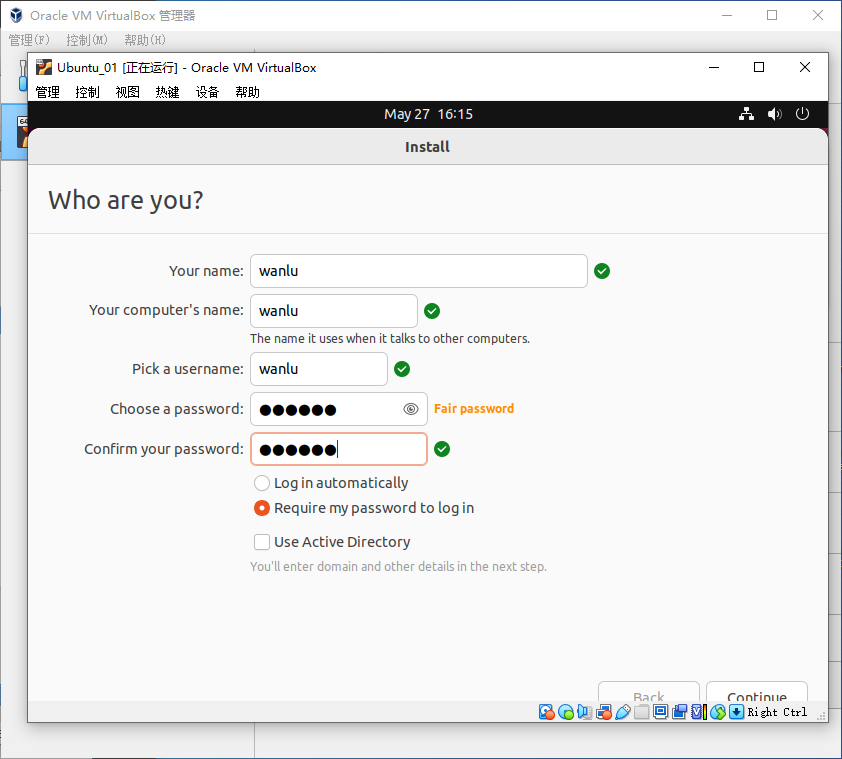Click the CPU virtualization indicator in status bar
This screenshot has height=759, width=842.
point(699,712)
